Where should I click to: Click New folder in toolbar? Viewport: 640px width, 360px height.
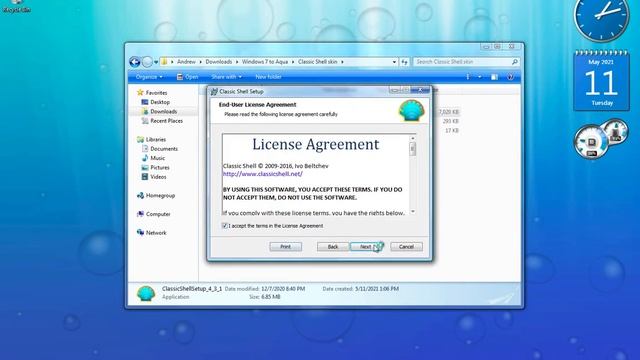point(268,77)
